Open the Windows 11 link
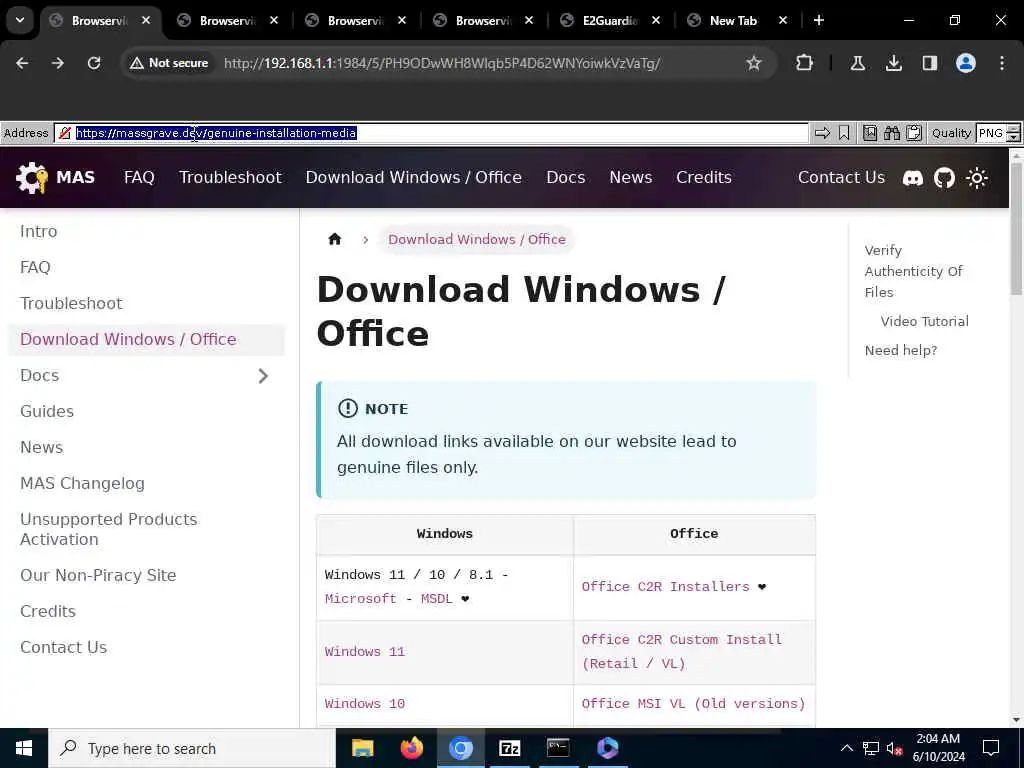 364,652
